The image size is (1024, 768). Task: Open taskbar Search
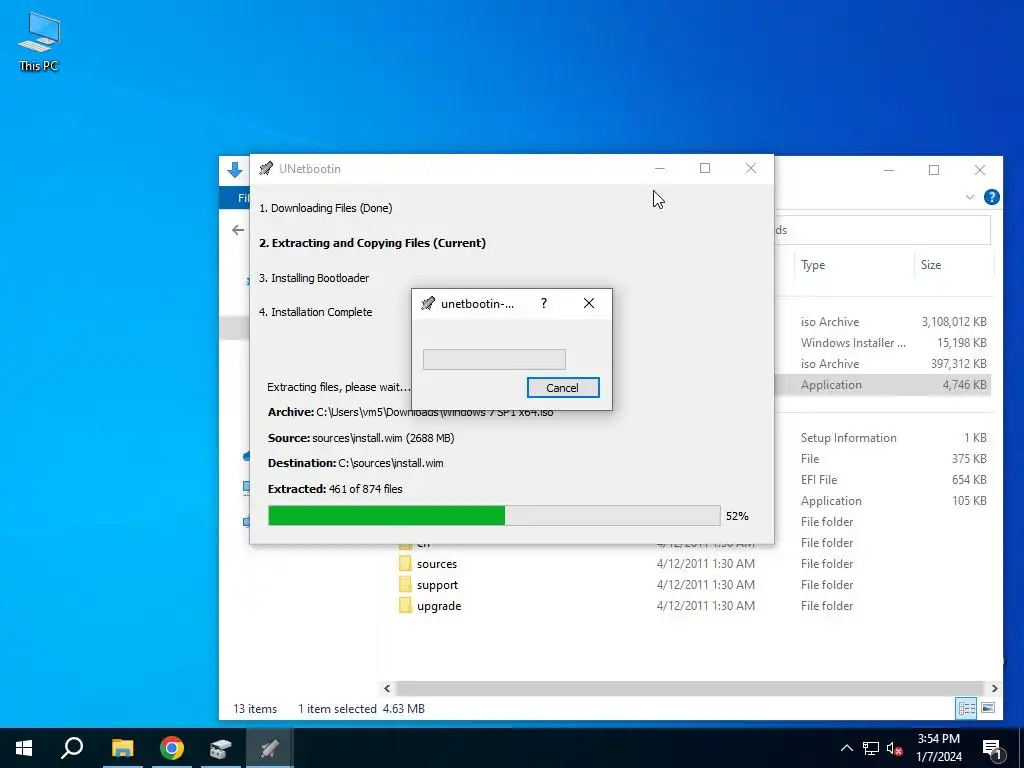pyautogui.click(x=72, y=748)
